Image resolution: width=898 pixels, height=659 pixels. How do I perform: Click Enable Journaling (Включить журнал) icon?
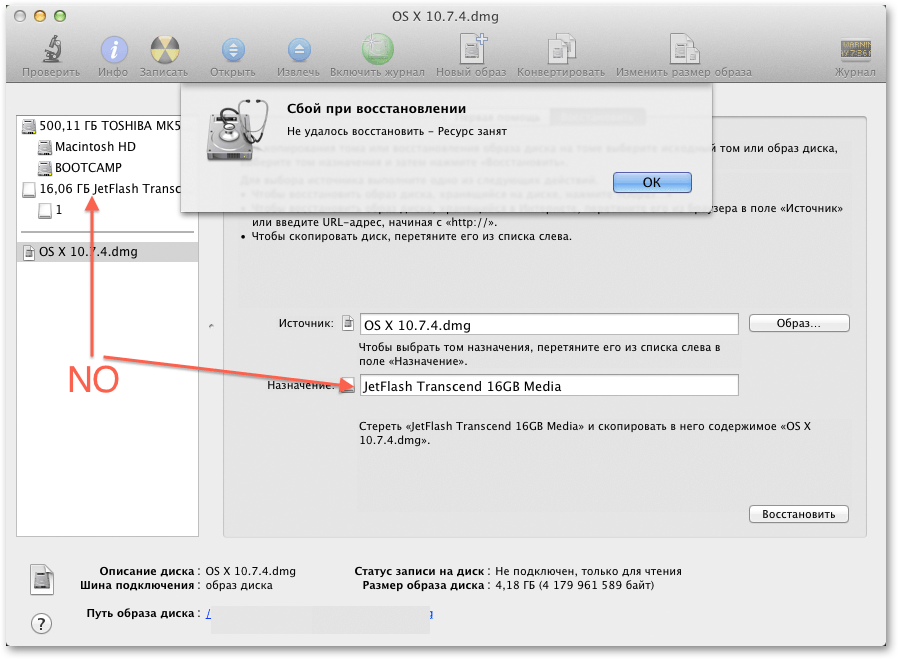[378, 49]
